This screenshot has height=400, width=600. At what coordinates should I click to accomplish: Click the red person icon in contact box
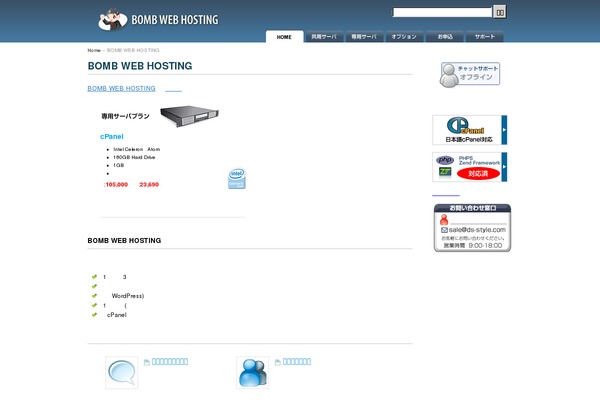pos(444,220)
